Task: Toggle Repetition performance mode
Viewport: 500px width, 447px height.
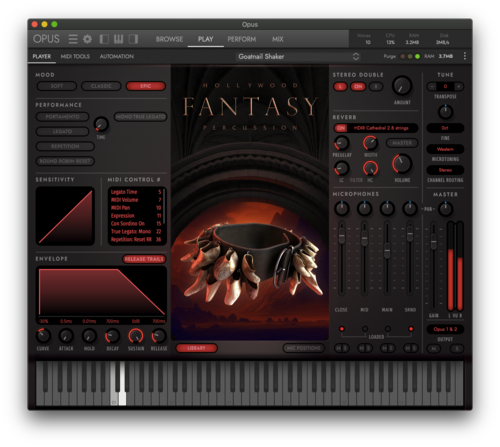Action: click(x=65, y=146)
